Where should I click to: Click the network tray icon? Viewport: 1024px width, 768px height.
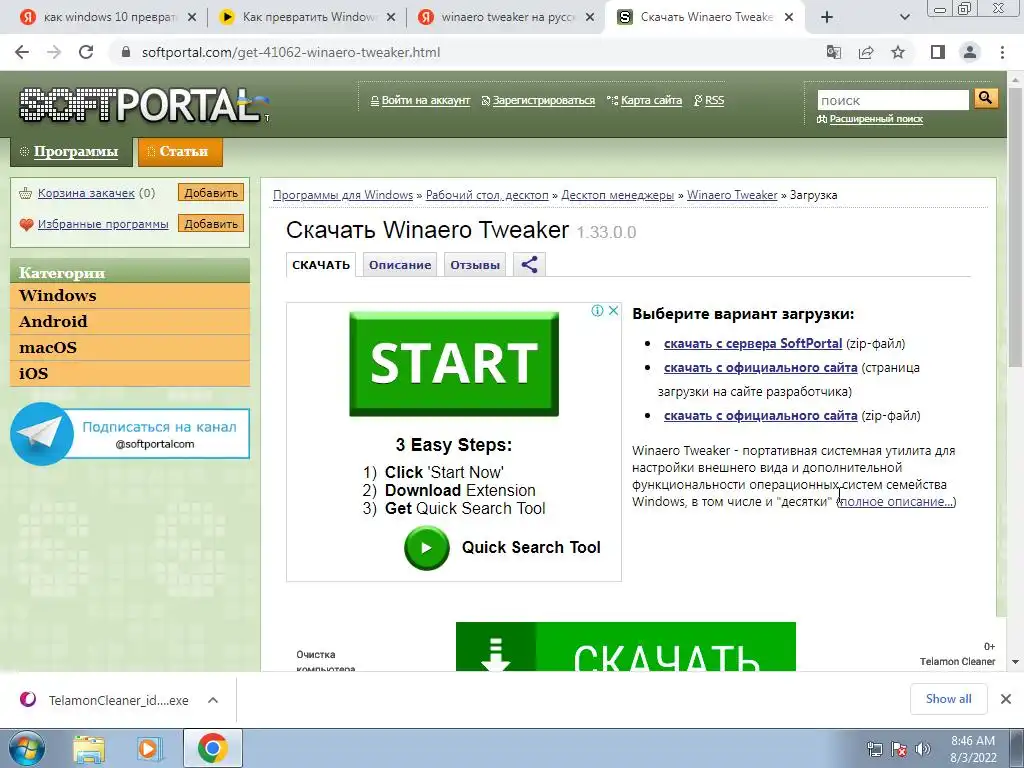(x=874, y=749)
